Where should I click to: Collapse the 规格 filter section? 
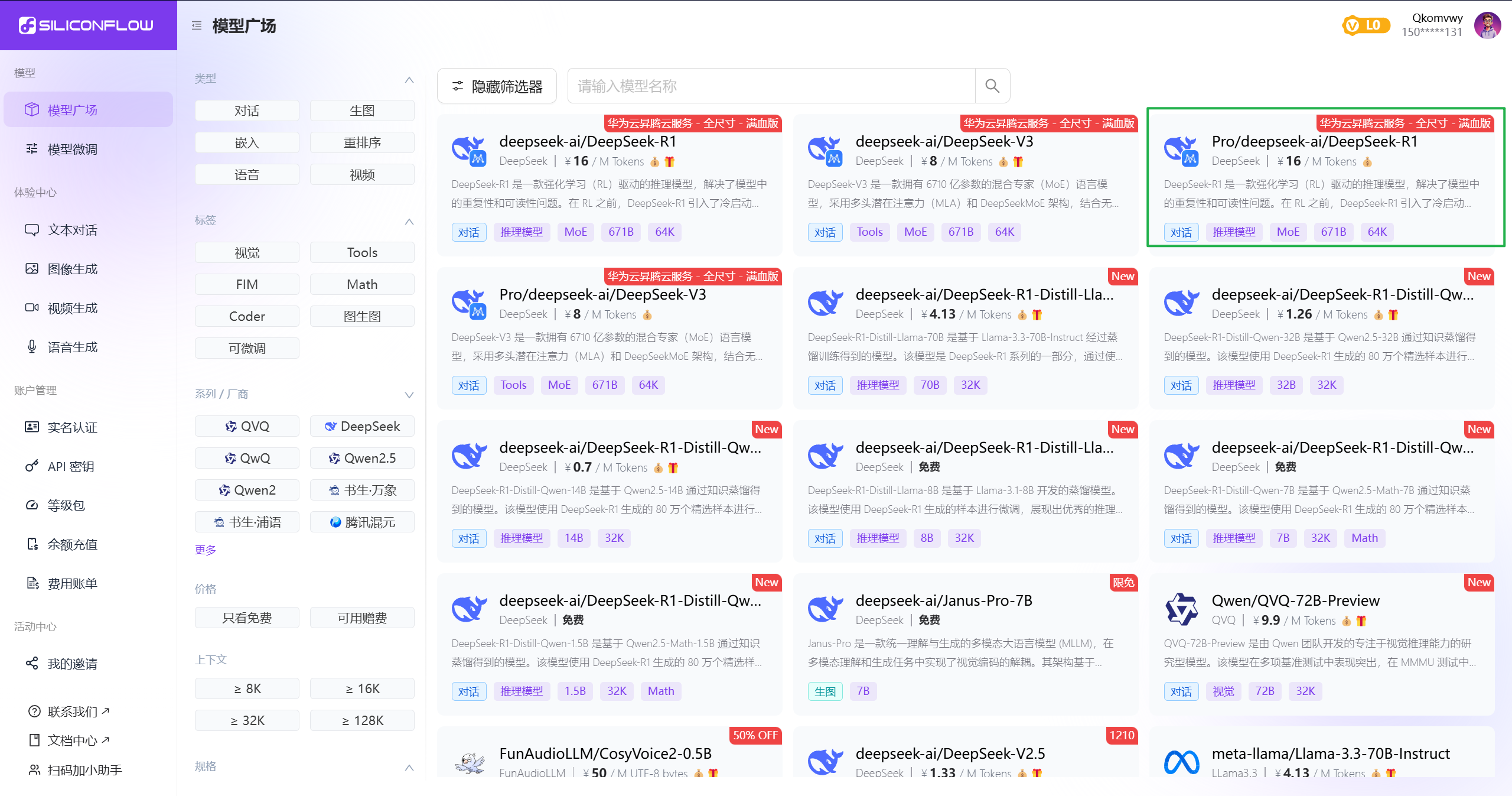(409, 768)
